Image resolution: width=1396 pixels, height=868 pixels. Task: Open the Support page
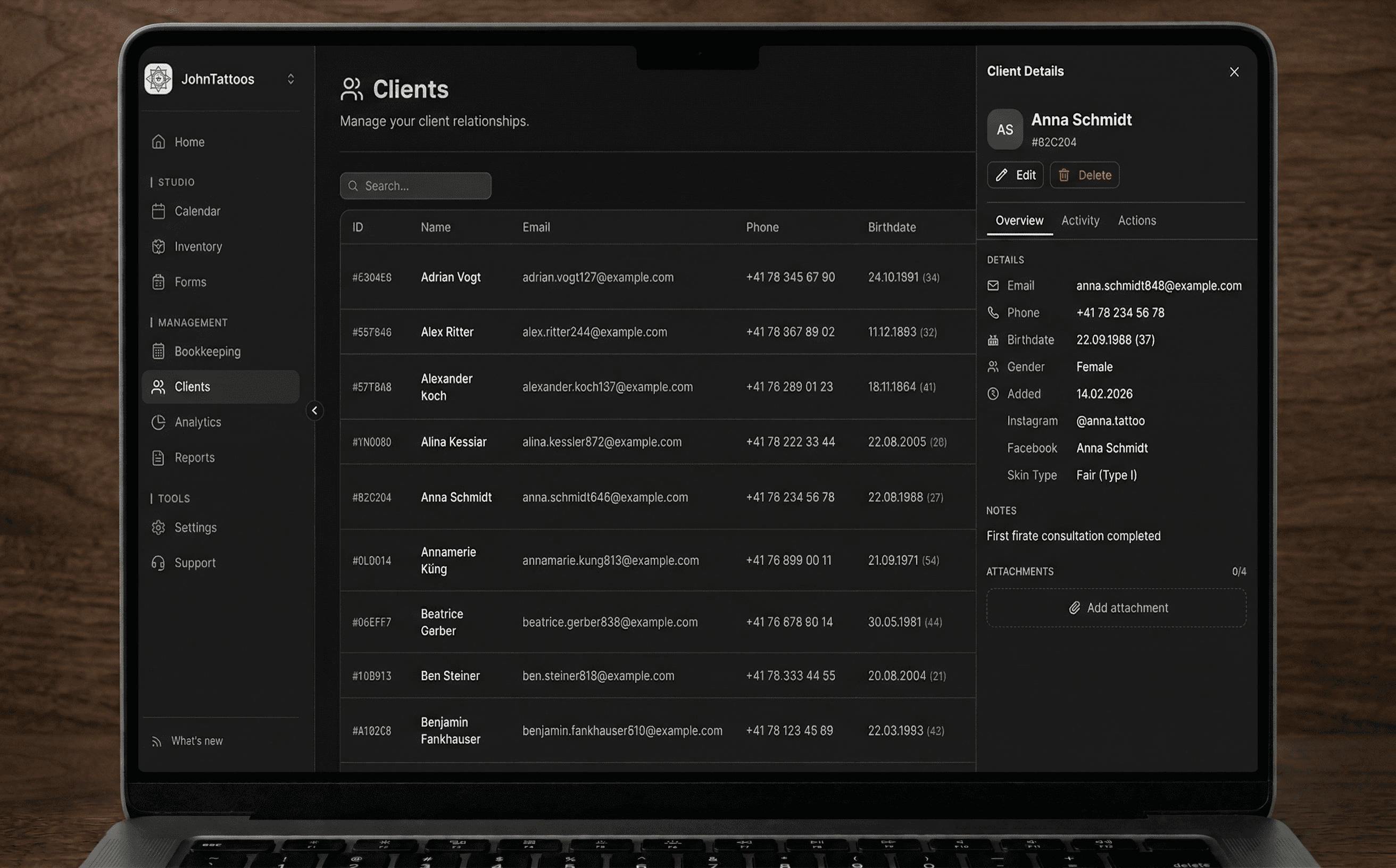tap(195, 563)
